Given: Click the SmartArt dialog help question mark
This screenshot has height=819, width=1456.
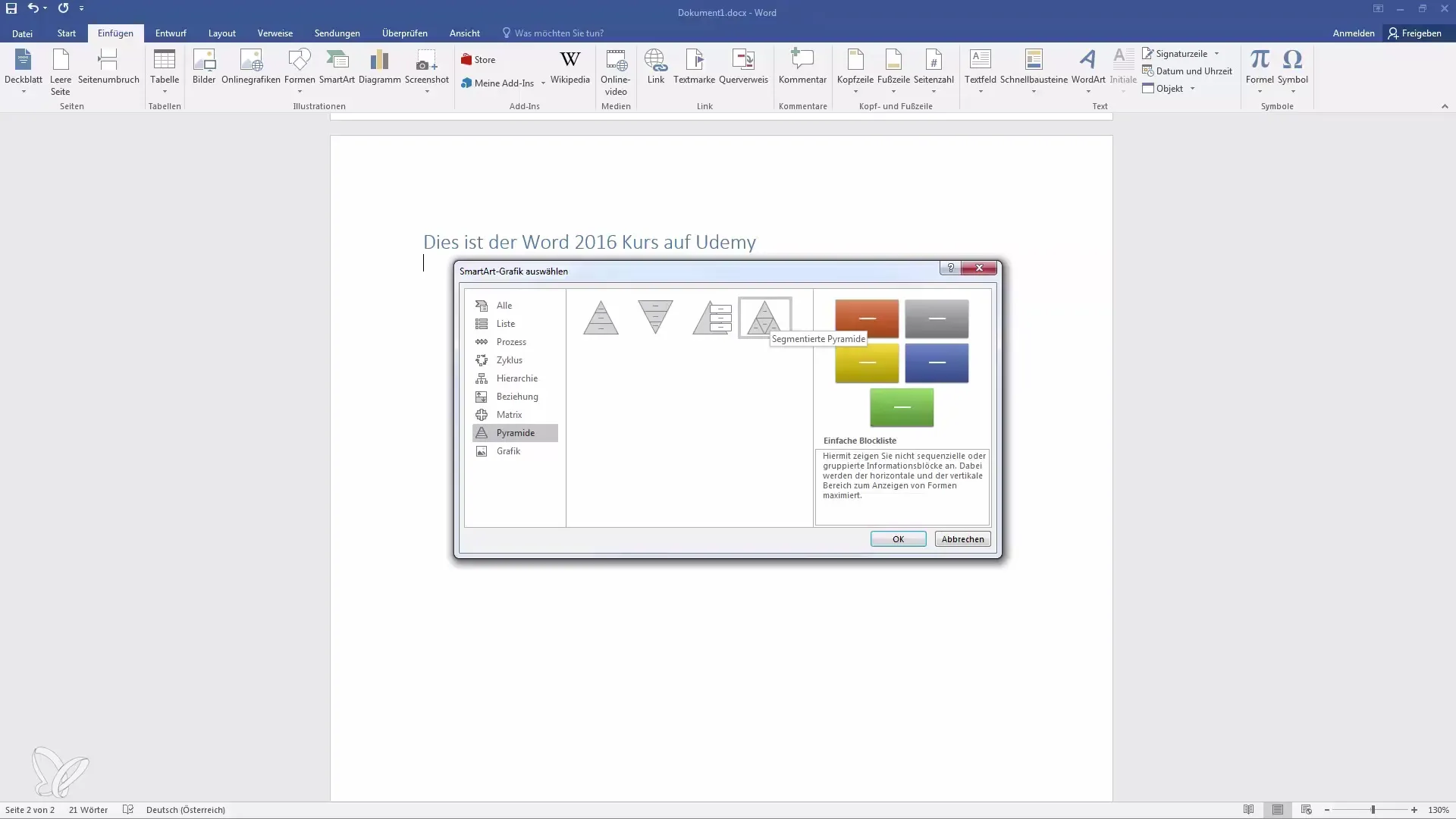Looking at the screenshot, I should pyautogui.click(x=950, y=268).
